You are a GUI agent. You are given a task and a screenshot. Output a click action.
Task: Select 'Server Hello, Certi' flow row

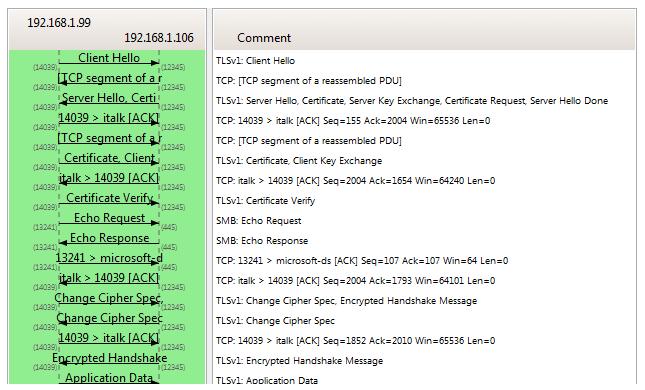109,98
